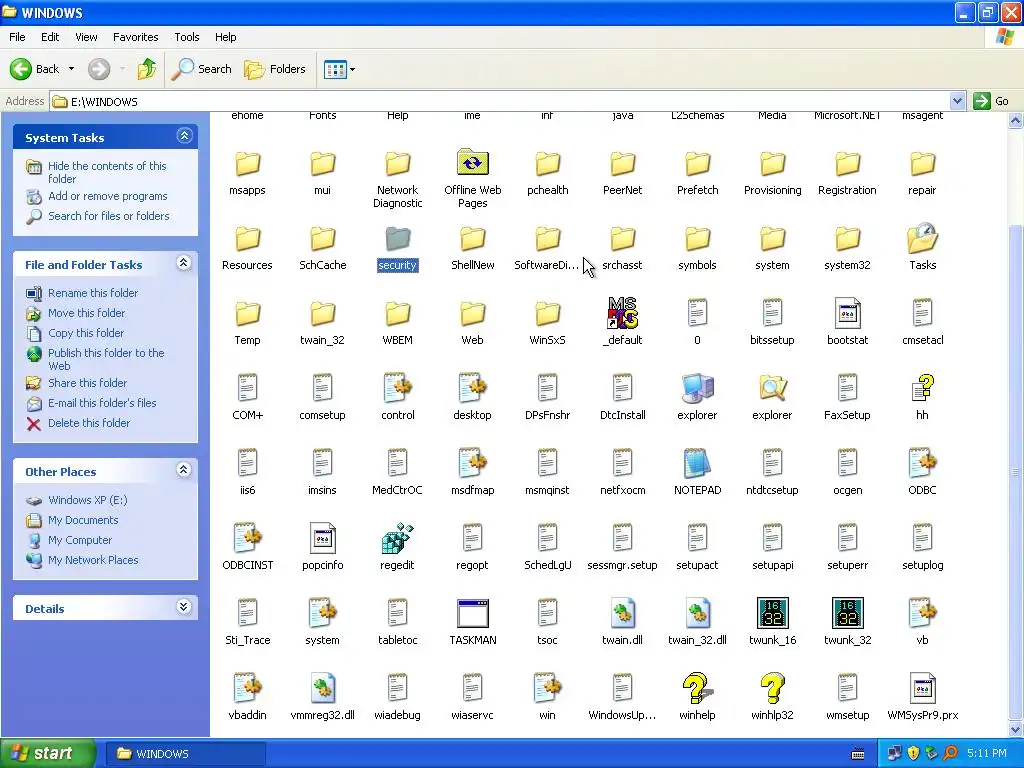Open the Back history dropdown arrow
This screenshot has height=768, width=1024.
(x=71, y=69)
